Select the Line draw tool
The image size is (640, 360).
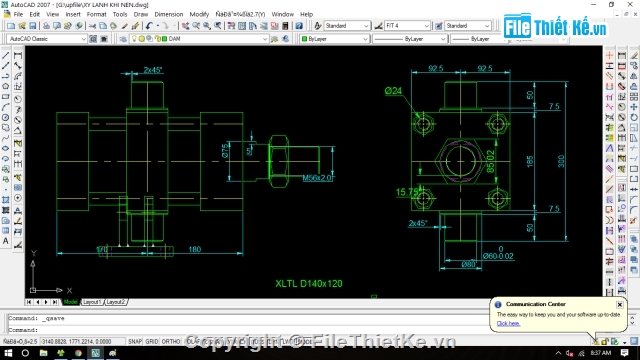(x=6, y=55)
